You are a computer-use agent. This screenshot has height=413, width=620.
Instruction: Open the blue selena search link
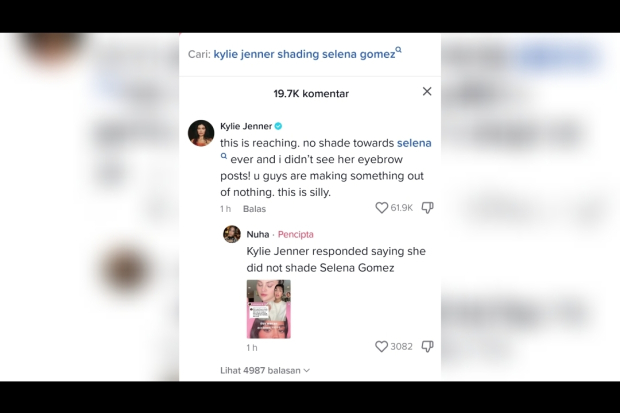(414, 143)
